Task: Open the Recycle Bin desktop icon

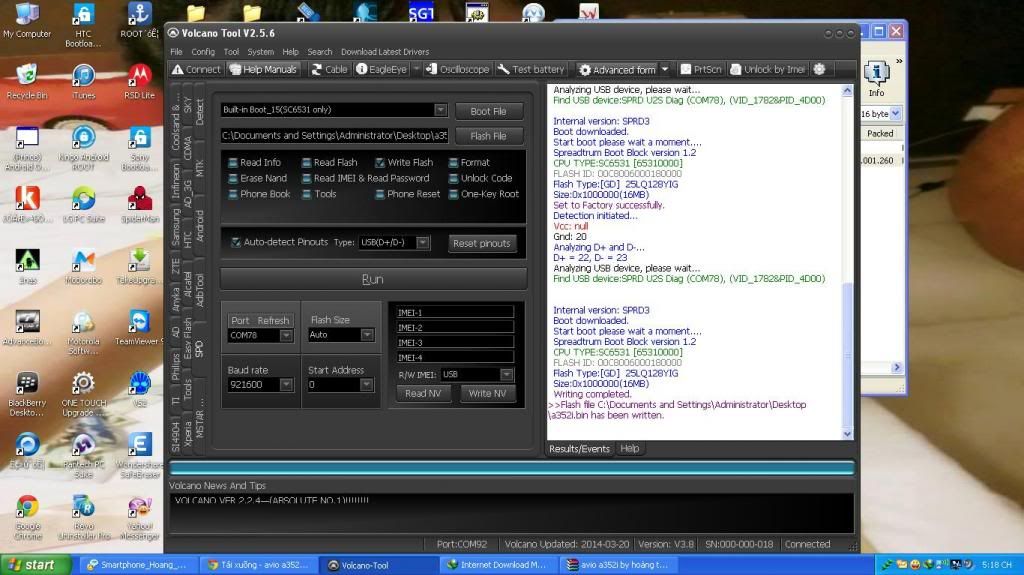Action: point(27,82)
